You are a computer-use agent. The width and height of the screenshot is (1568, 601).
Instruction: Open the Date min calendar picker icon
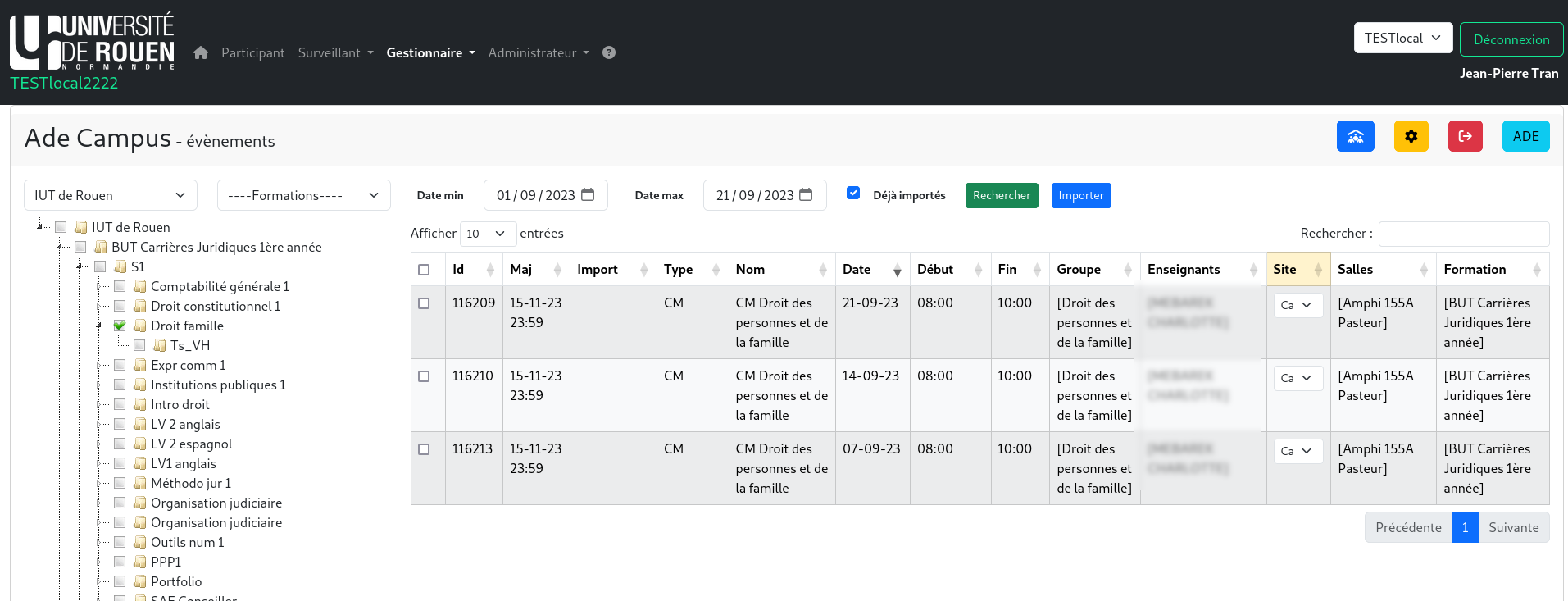pos(588,195)
